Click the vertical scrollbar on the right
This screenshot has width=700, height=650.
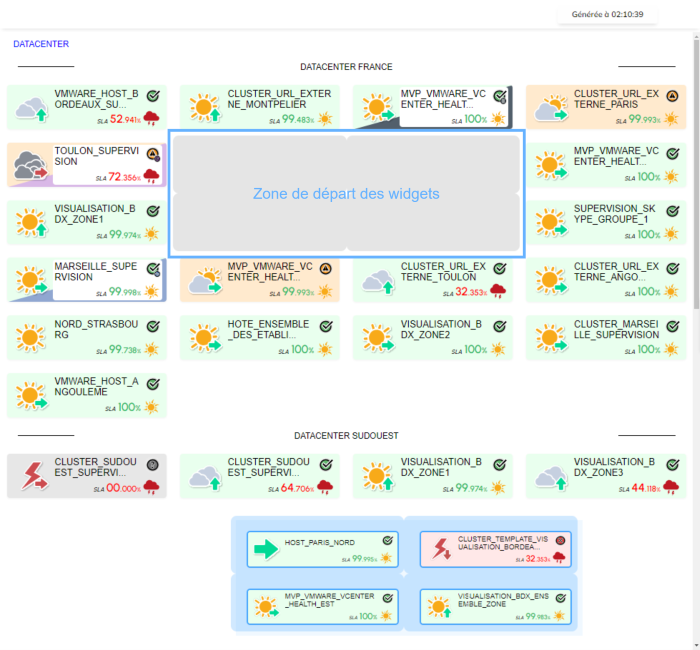(696, 180)
